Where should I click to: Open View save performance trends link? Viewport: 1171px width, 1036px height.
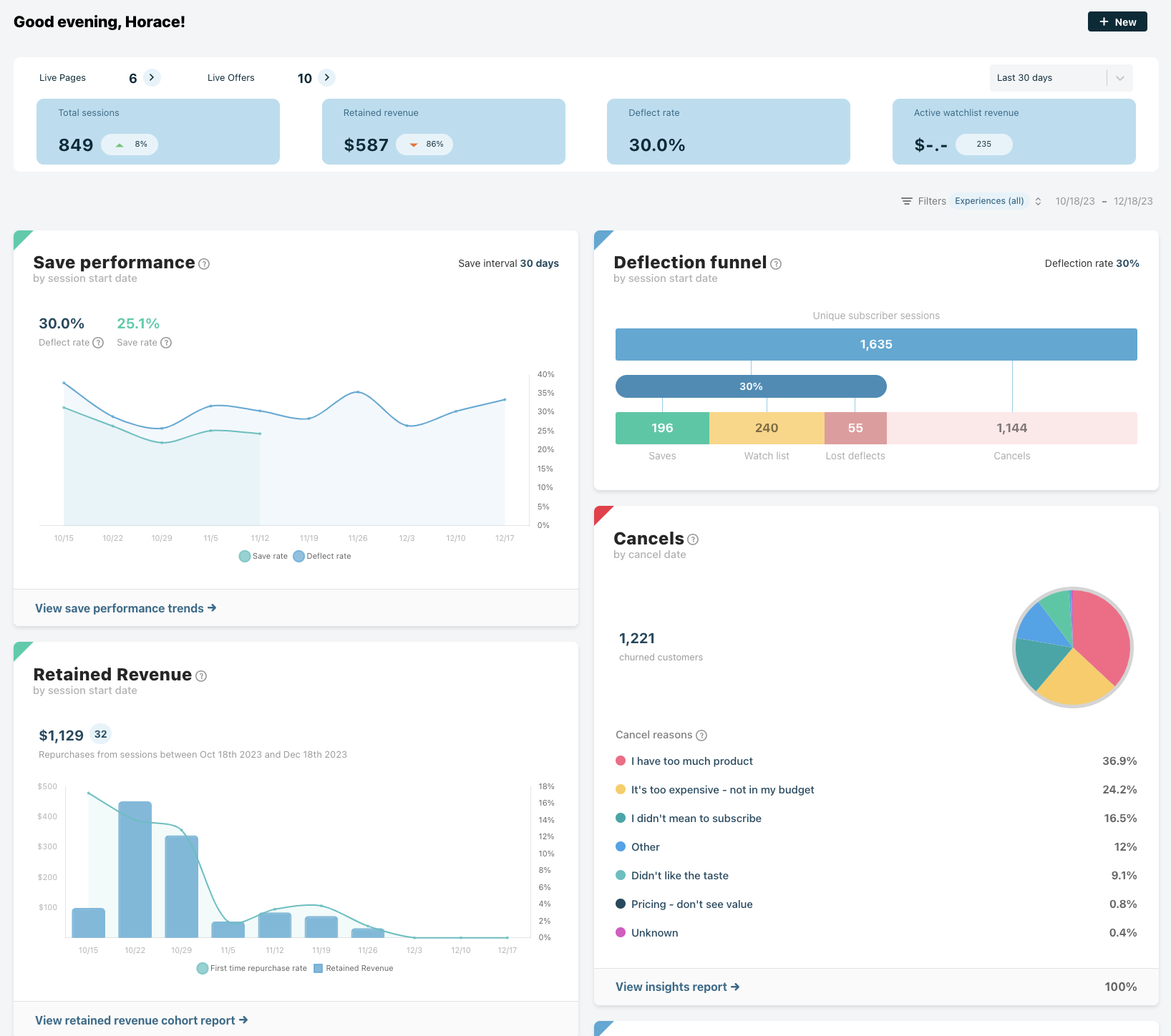(125, 608)
